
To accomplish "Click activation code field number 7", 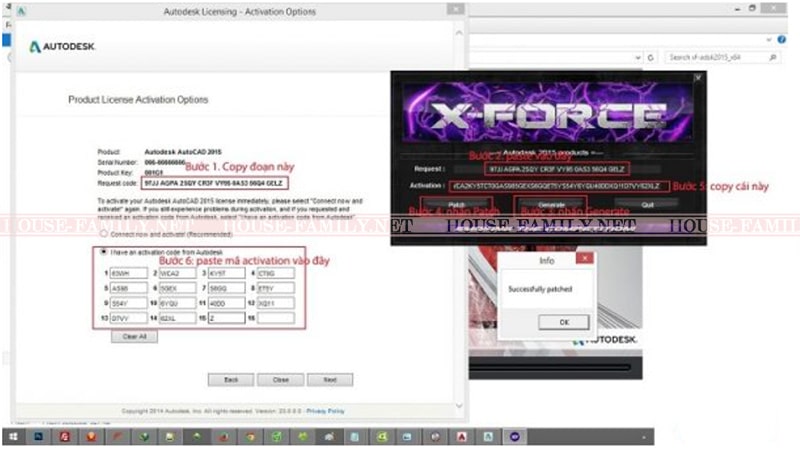I will coord(227,288).
